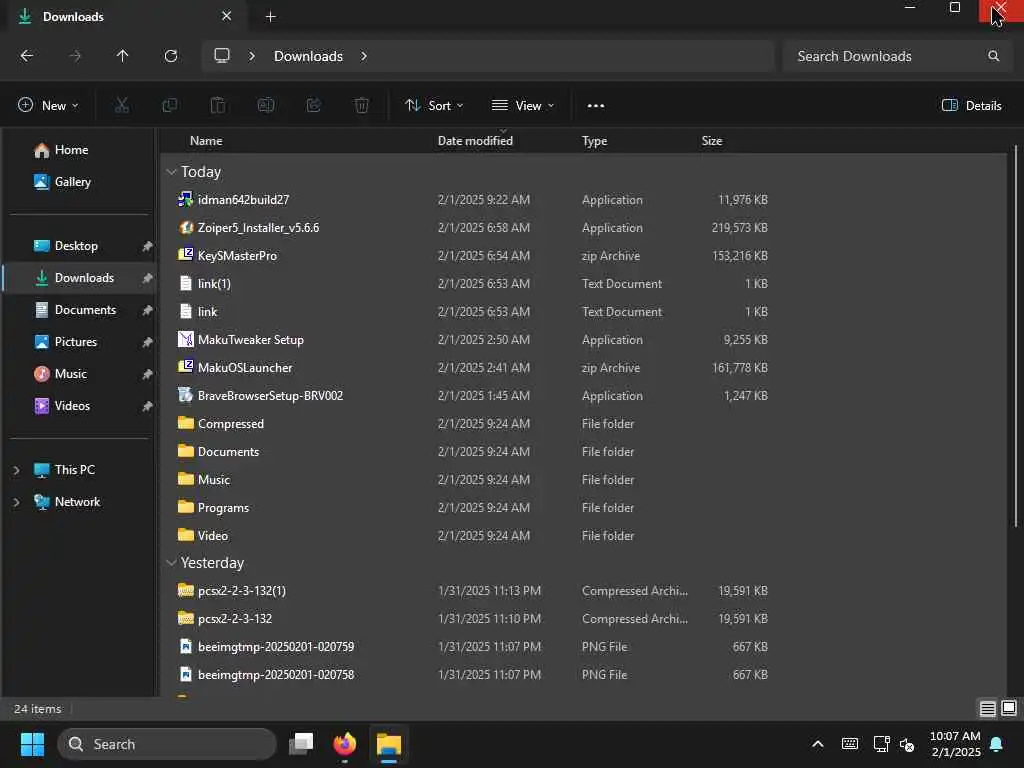Expand This PC in the navigation pane

click(x=16, y=470)
